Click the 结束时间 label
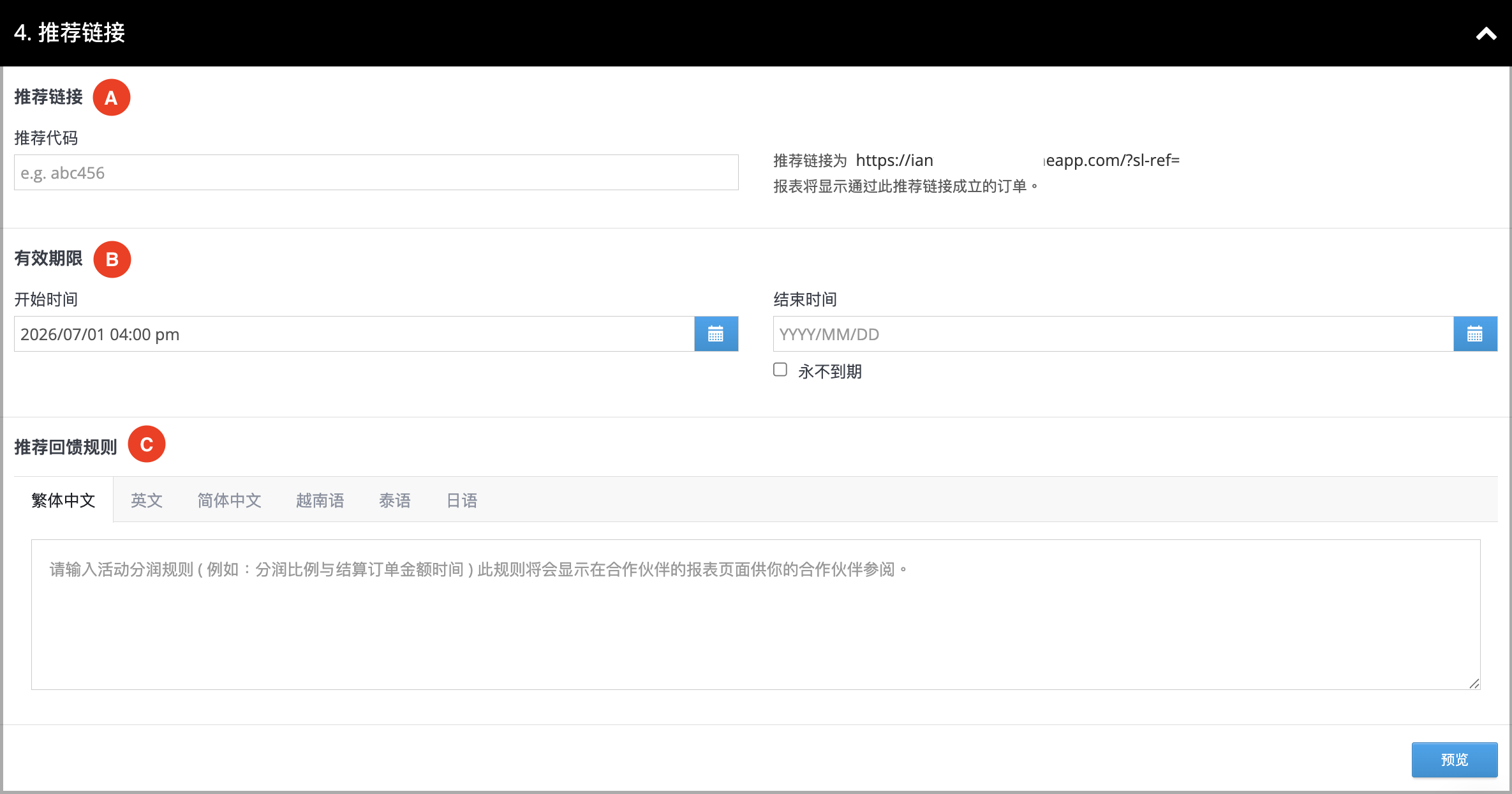 click(805, 299)
